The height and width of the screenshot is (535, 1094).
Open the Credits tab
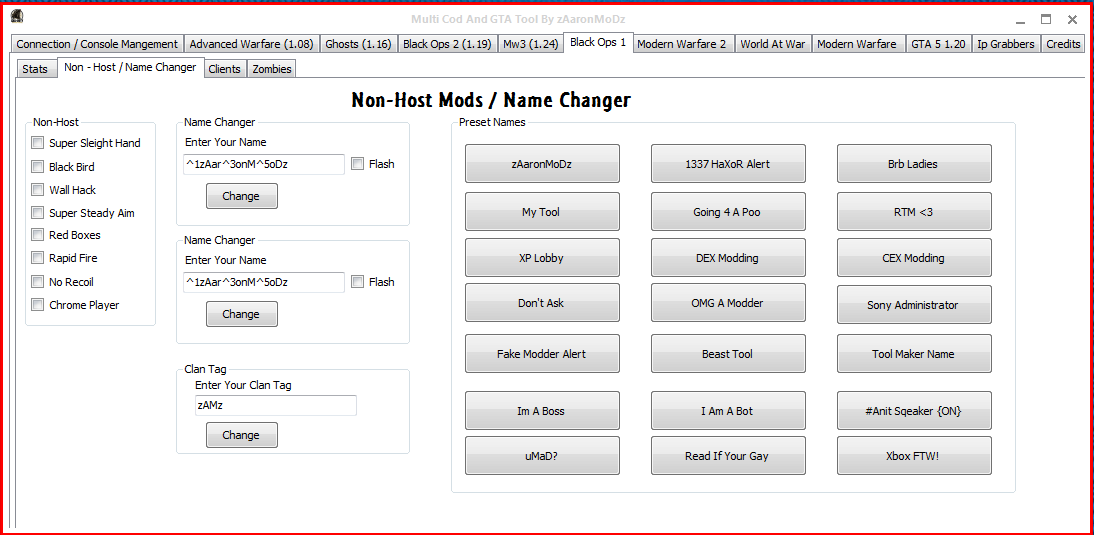point(1063,44)
